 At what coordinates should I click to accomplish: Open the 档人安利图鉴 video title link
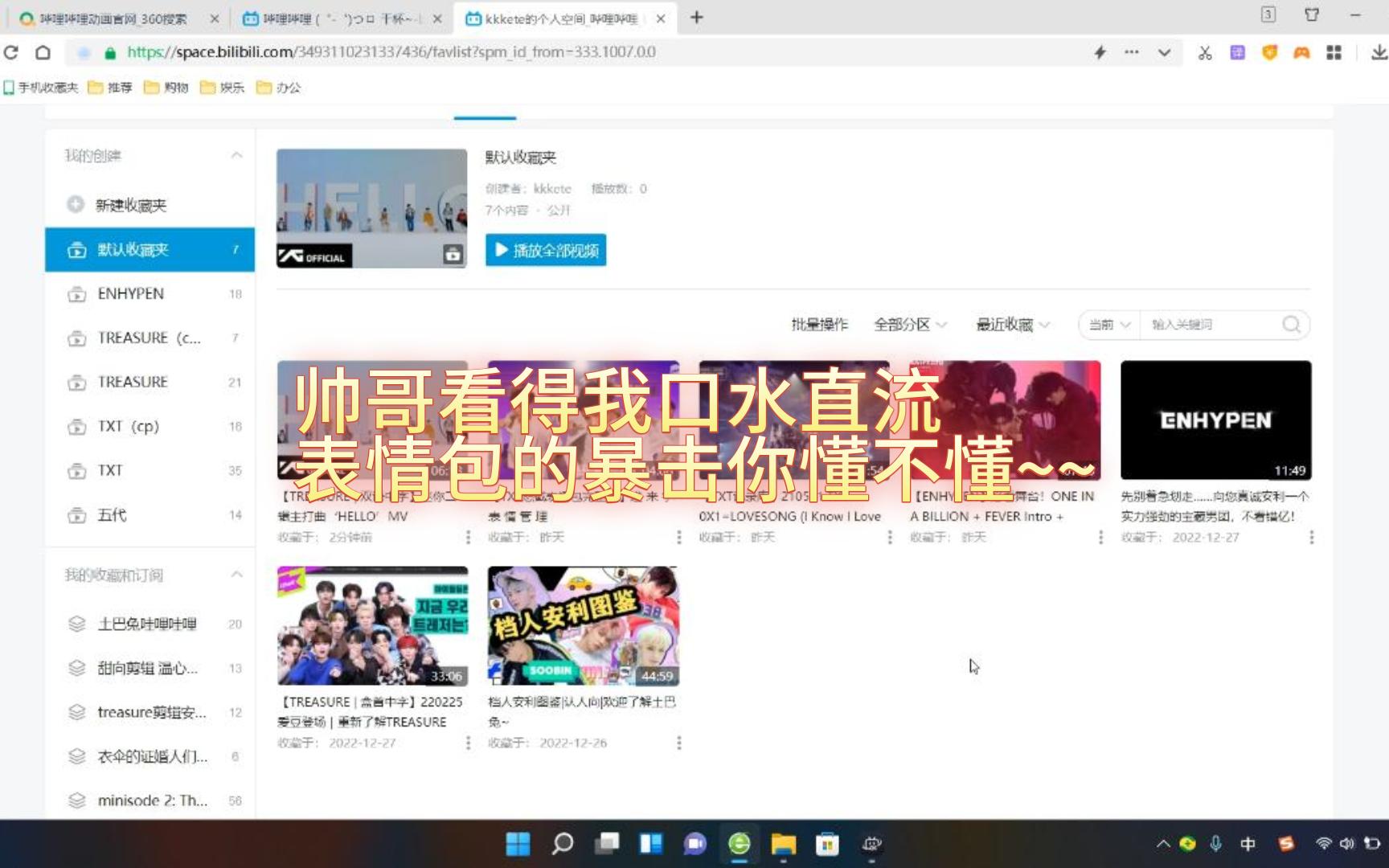point(582,712)
